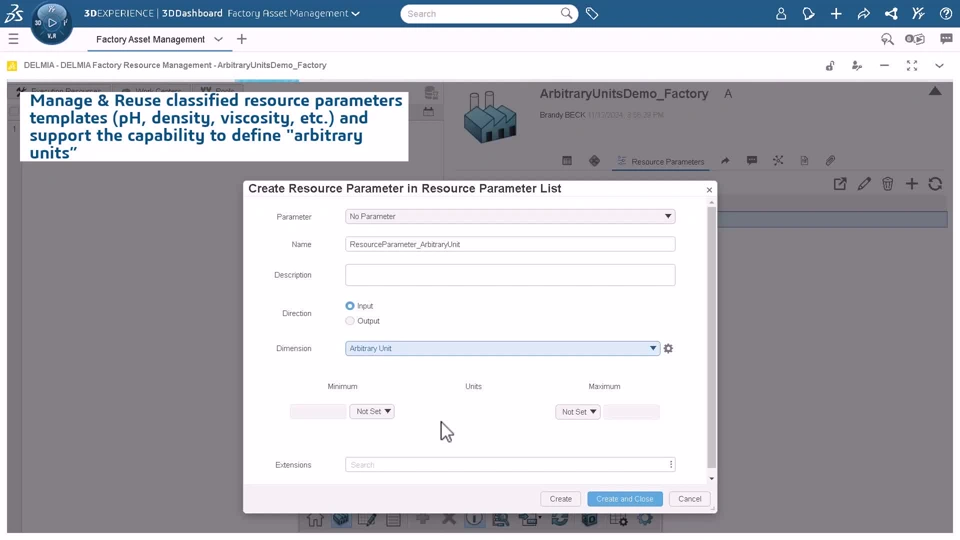Click the search magnifier icon
Screen dimensions: 960x540
(566, 13)
